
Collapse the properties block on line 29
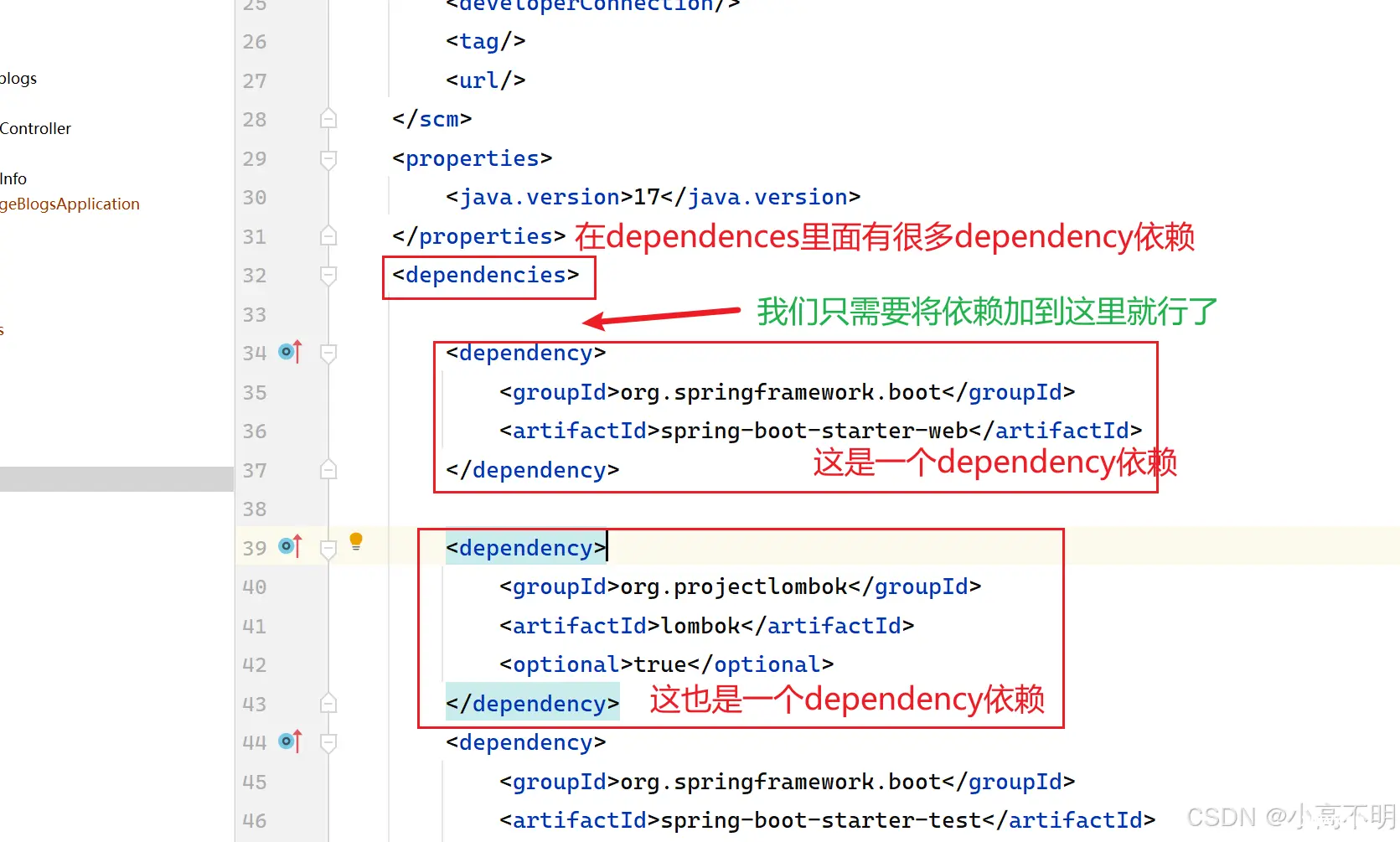tap(328, 159)
